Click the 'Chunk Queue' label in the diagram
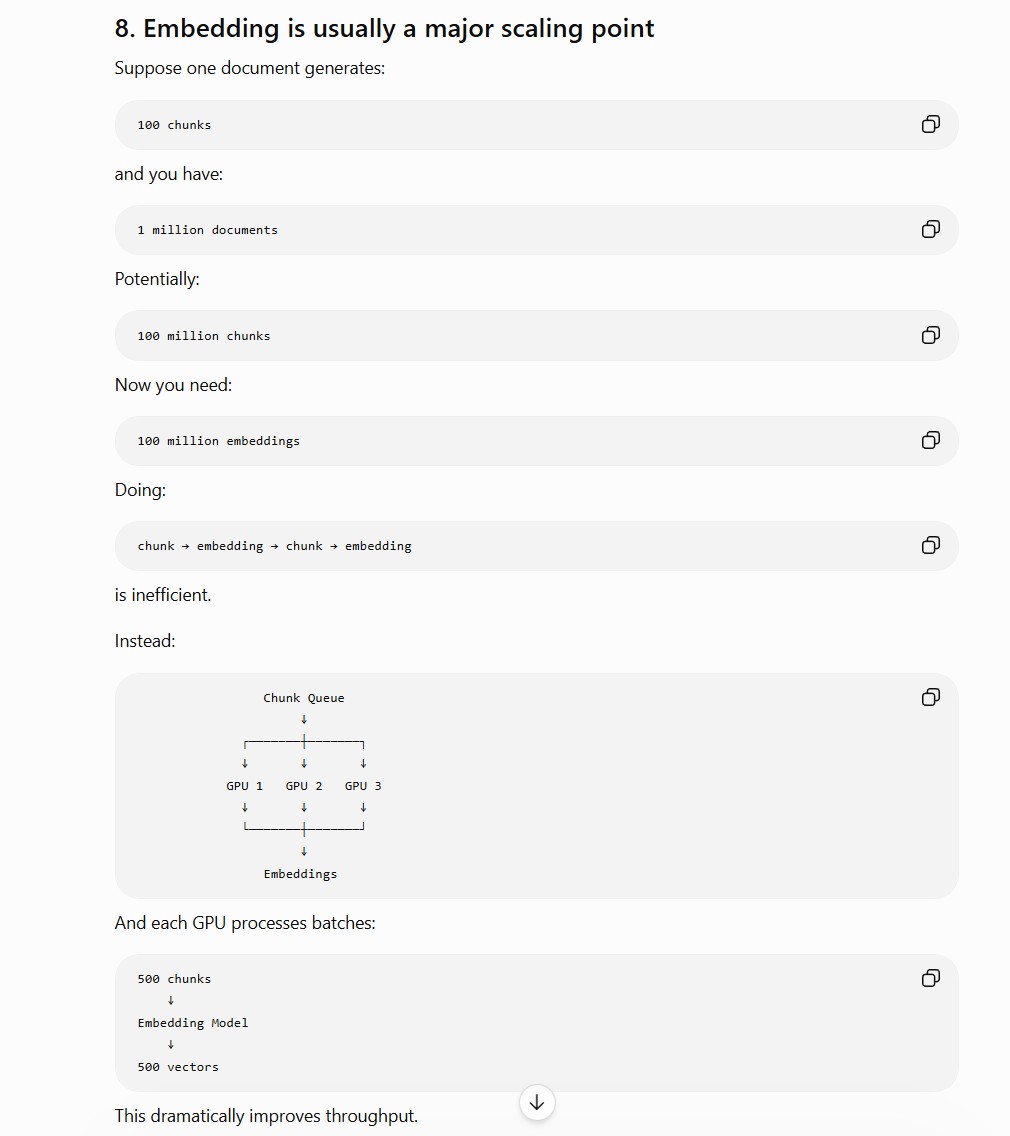The height and width of the screenshot is (1136, 1010). click(304, 698)
